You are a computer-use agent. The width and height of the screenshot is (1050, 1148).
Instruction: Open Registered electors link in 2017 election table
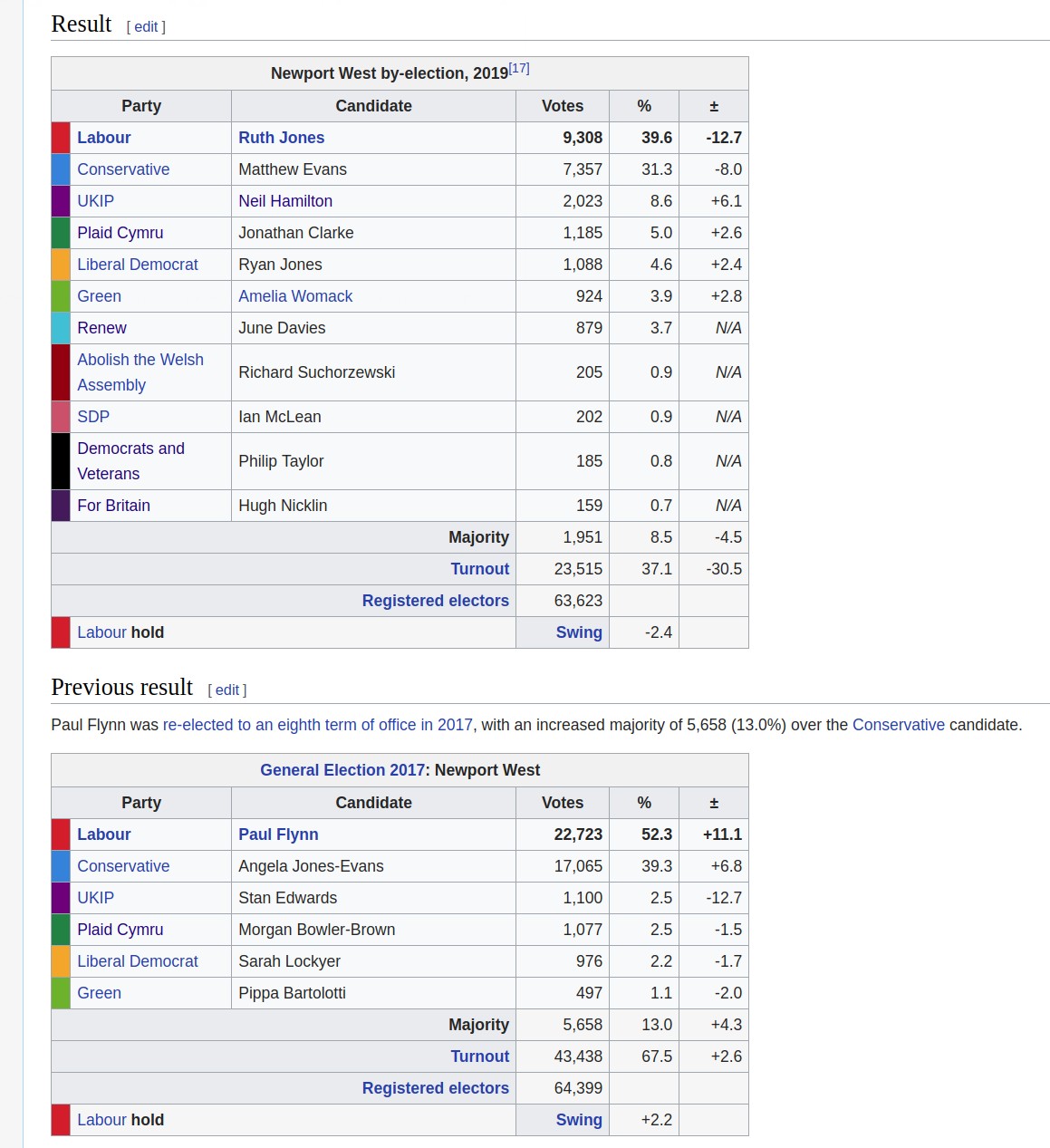tap(436, 1088)
